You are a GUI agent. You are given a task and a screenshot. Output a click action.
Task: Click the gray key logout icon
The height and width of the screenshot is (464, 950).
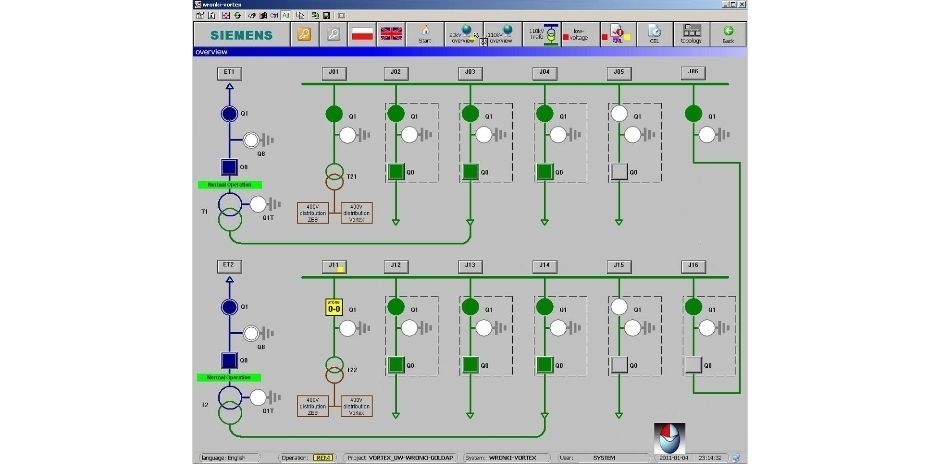tap(334, 35)
